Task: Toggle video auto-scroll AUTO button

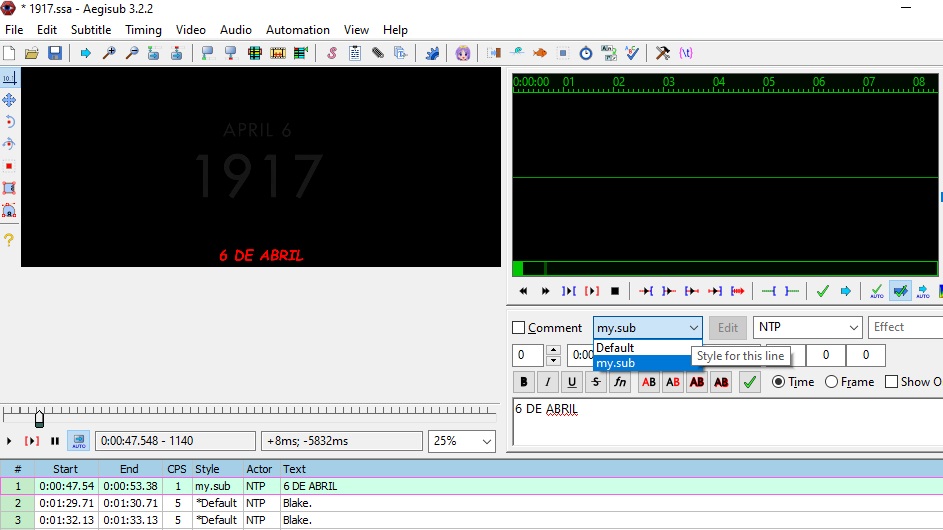Action: (x=79, y=441)
